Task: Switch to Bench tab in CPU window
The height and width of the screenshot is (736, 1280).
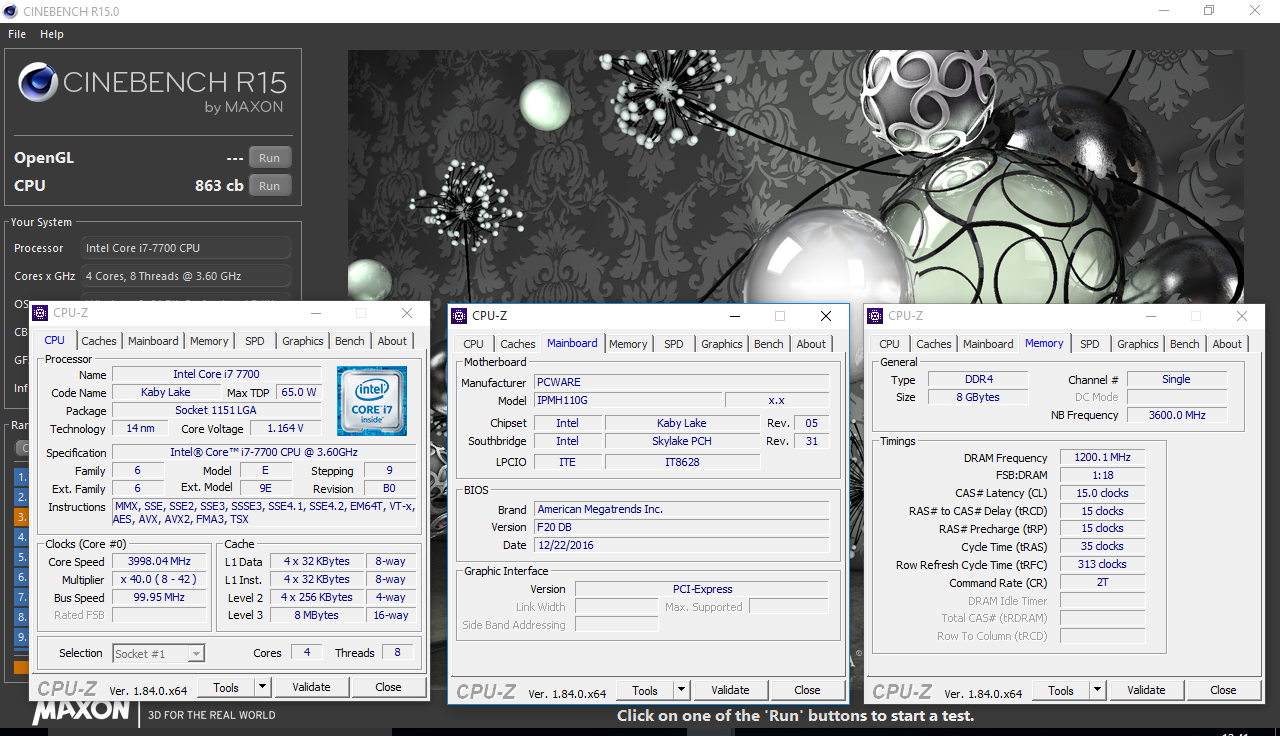Action: point(350,341)
